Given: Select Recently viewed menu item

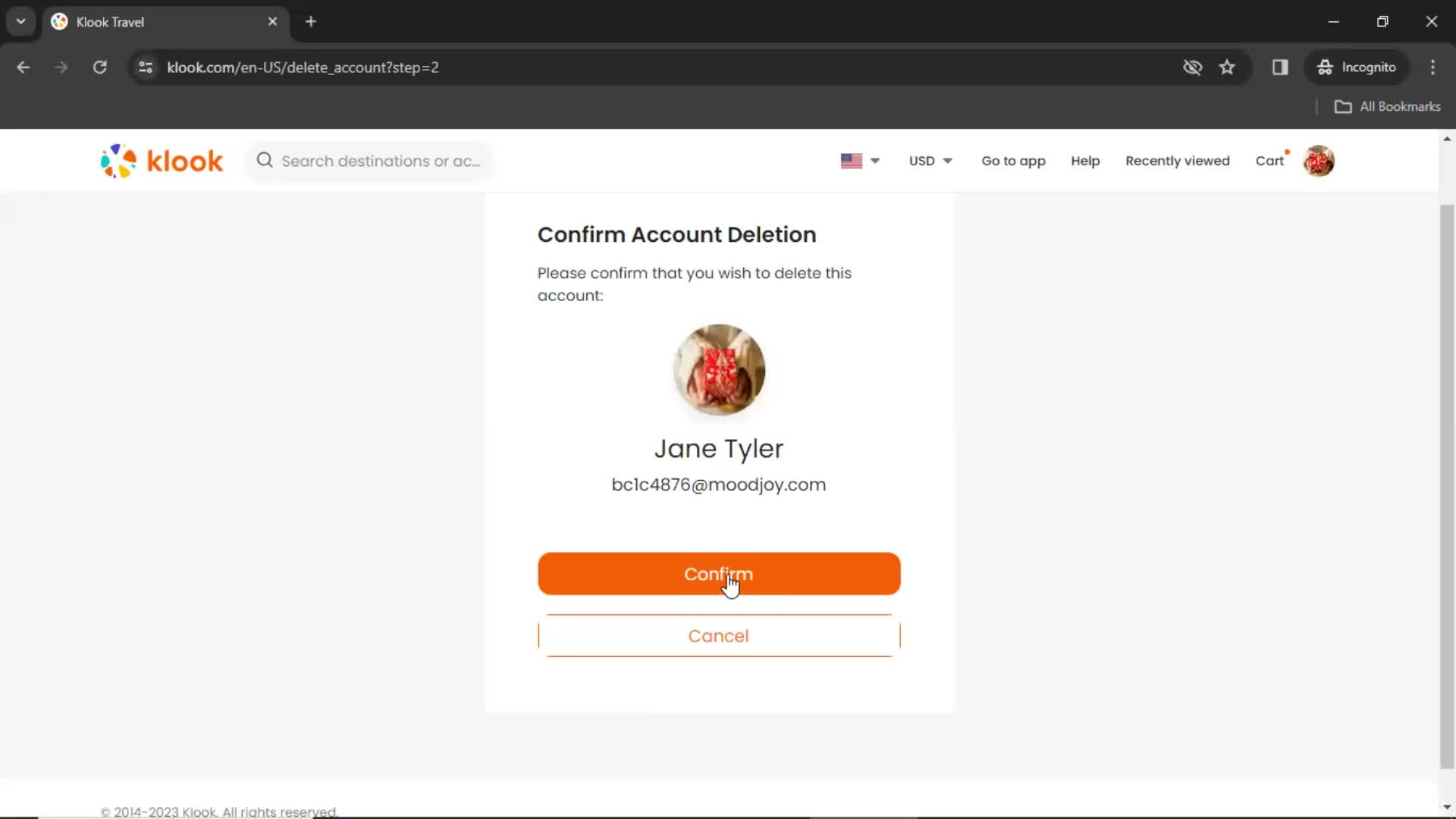Looking at the screenshot, I should point(1178,161).
